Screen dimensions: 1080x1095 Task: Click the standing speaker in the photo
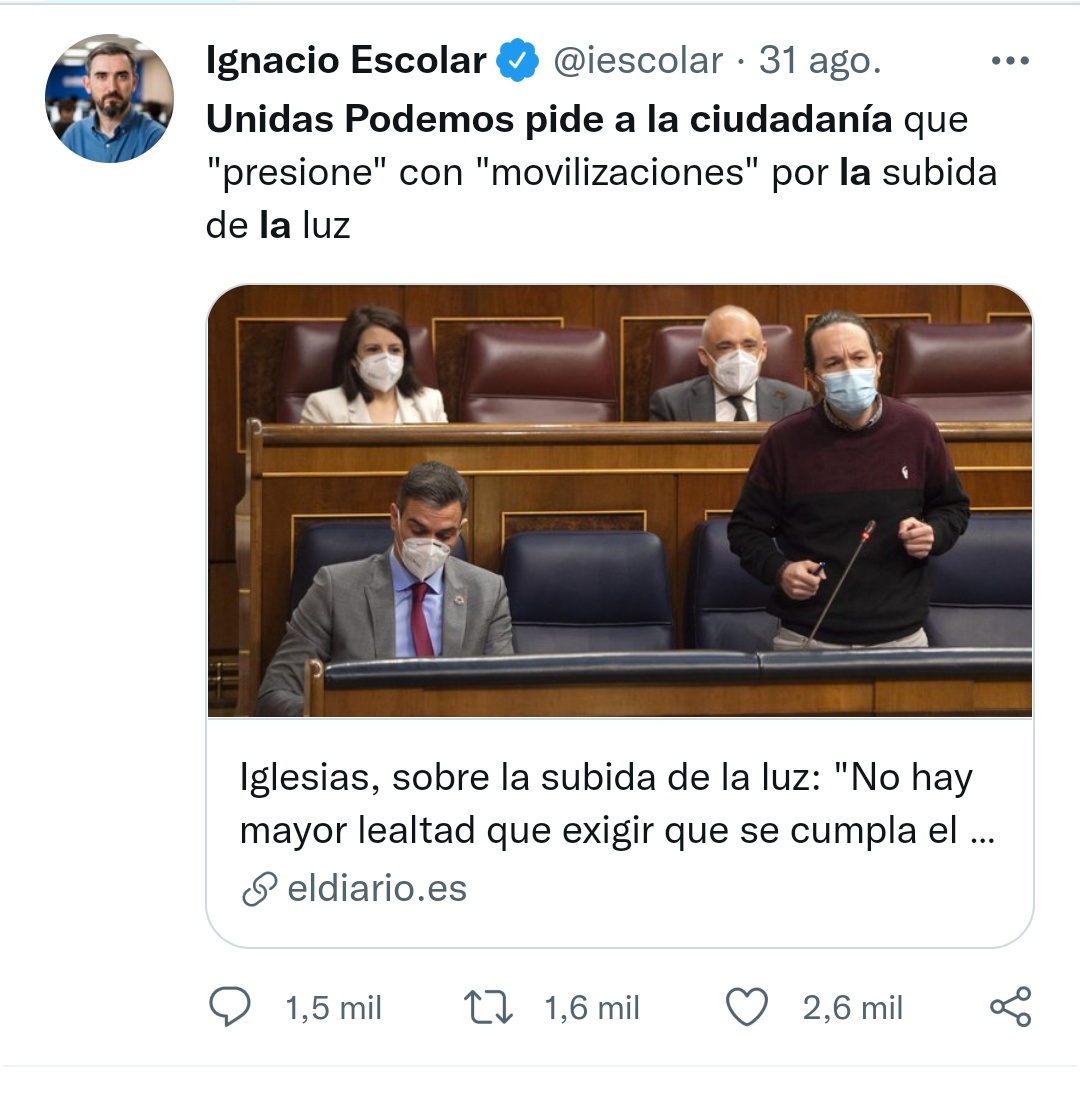(x=848, y=480)
